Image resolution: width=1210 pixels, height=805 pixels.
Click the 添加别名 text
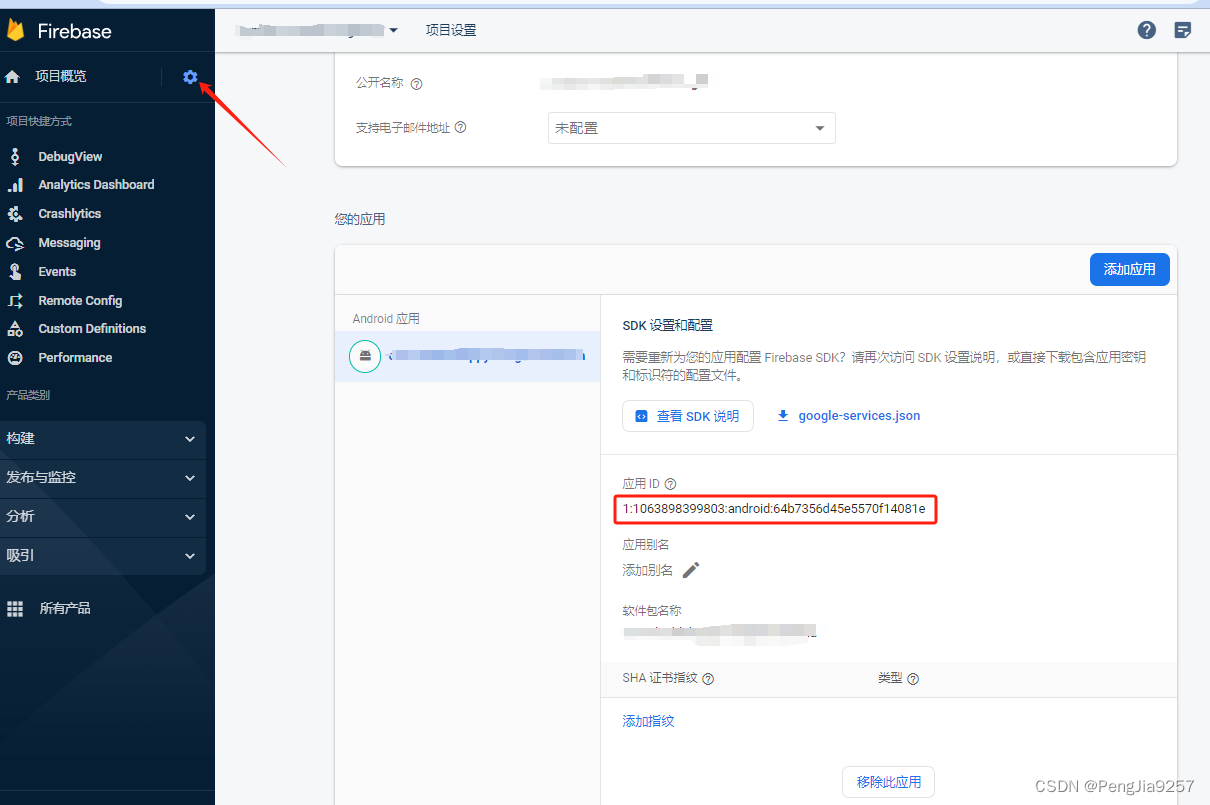[648, 570]
